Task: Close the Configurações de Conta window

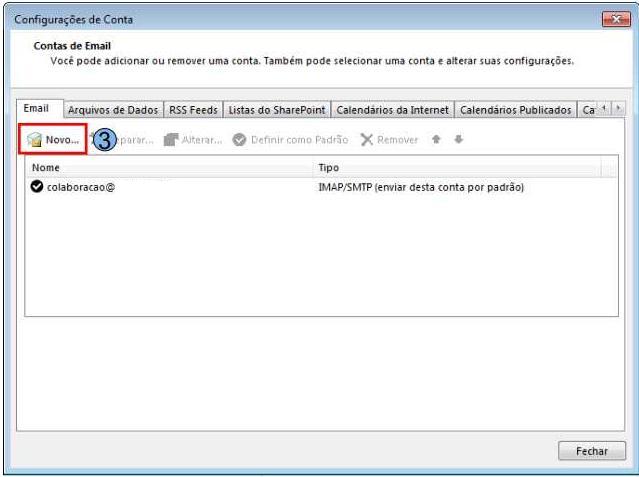Action: [615, 19]
